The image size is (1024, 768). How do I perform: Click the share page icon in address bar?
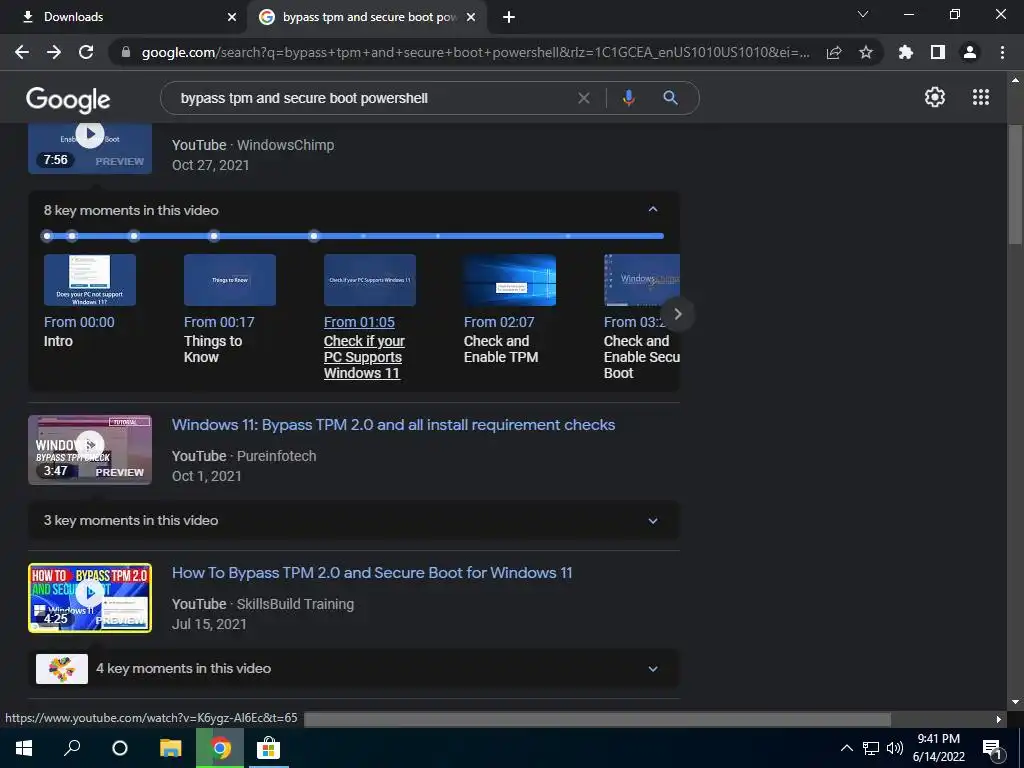pyautogui.click(x=834, y=52)
